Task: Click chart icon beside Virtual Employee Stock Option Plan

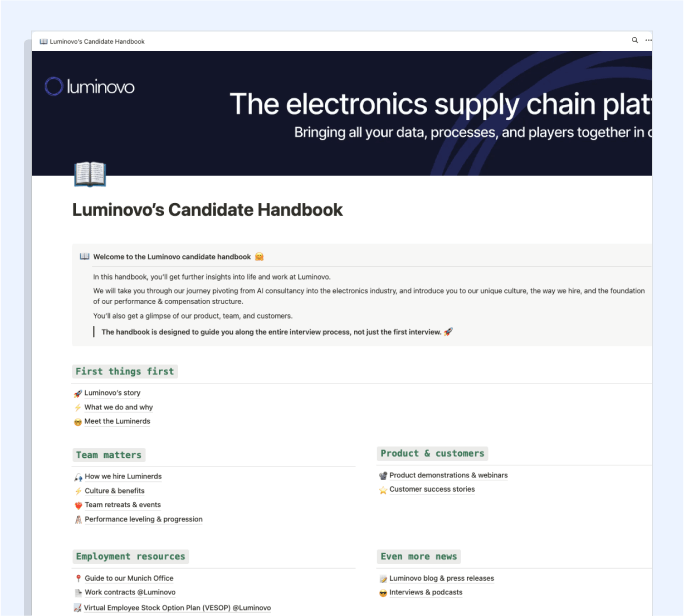Action: 78,608
